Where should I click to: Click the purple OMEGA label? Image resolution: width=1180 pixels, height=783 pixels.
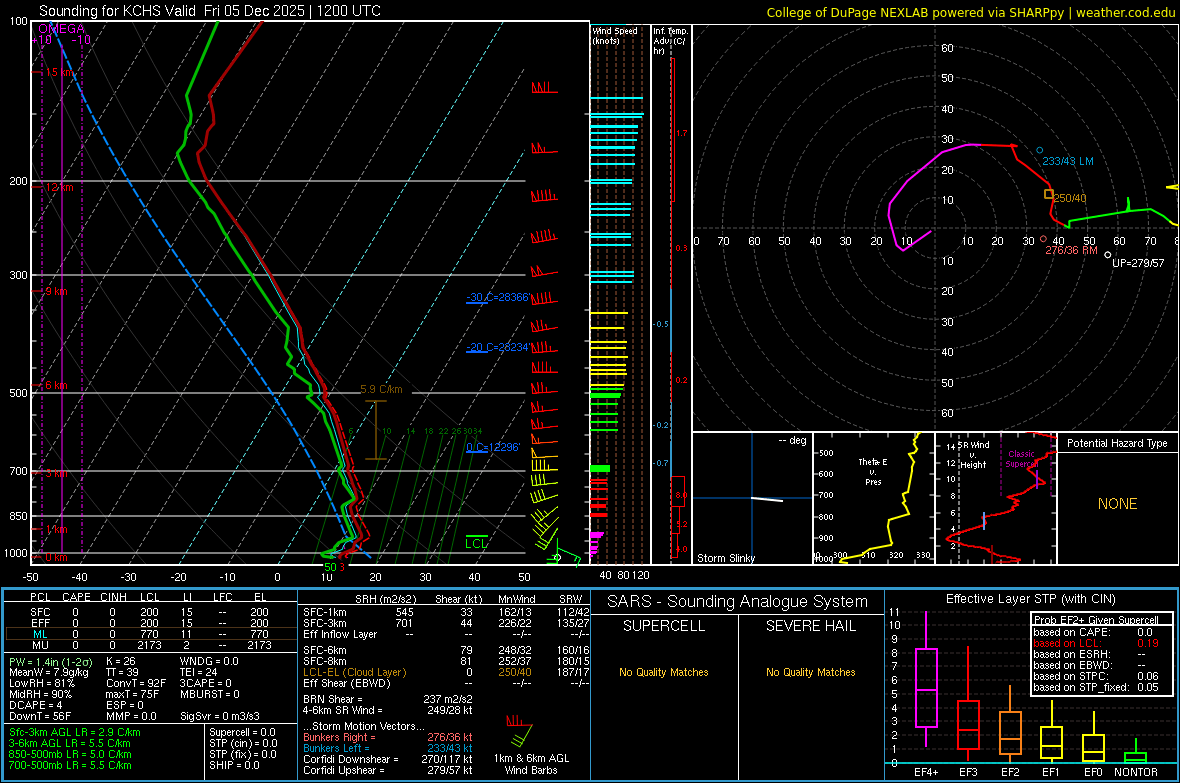(x=61, y=29)
